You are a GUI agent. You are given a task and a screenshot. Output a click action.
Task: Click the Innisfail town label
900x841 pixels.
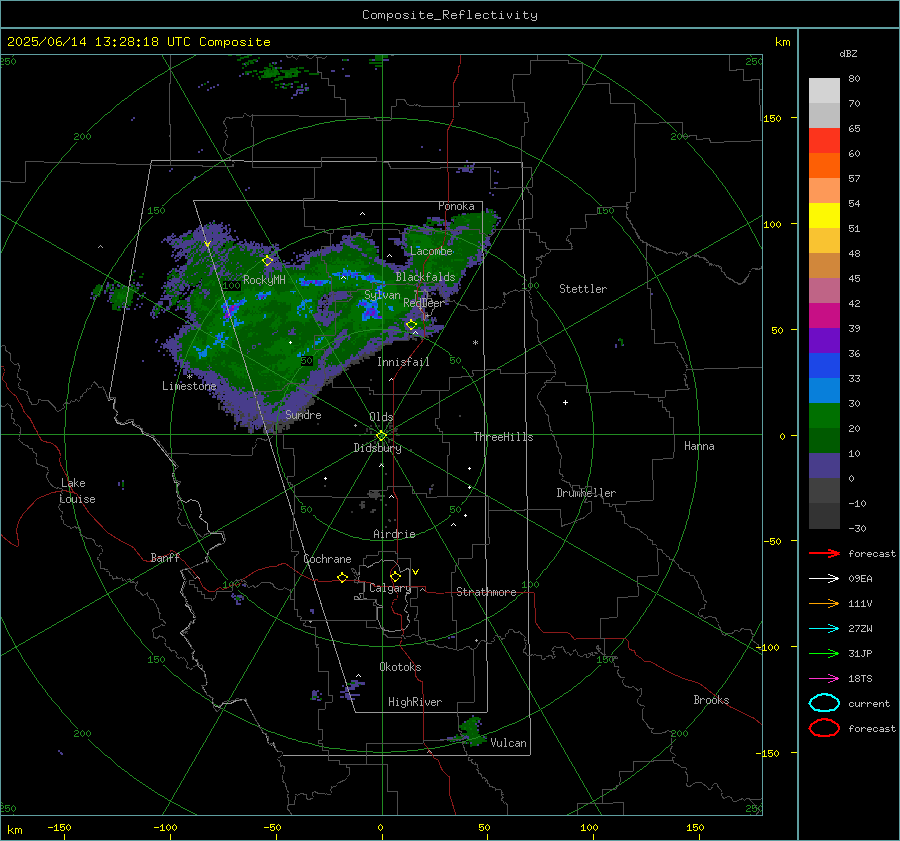coord(403,362)
